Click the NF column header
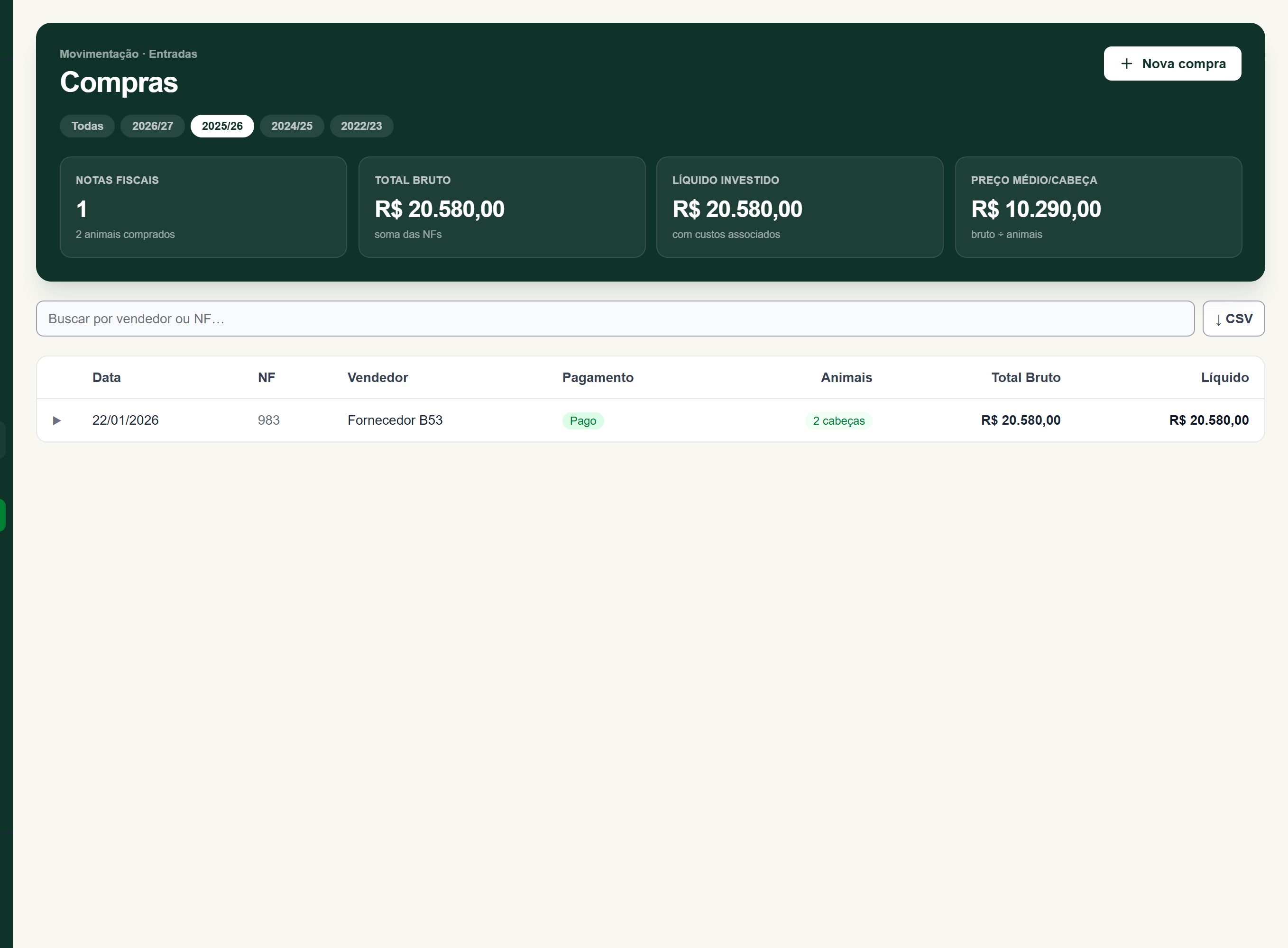The height and width of the screenshot is (948, 1288). pyautogui.click(x=267, y=378)
